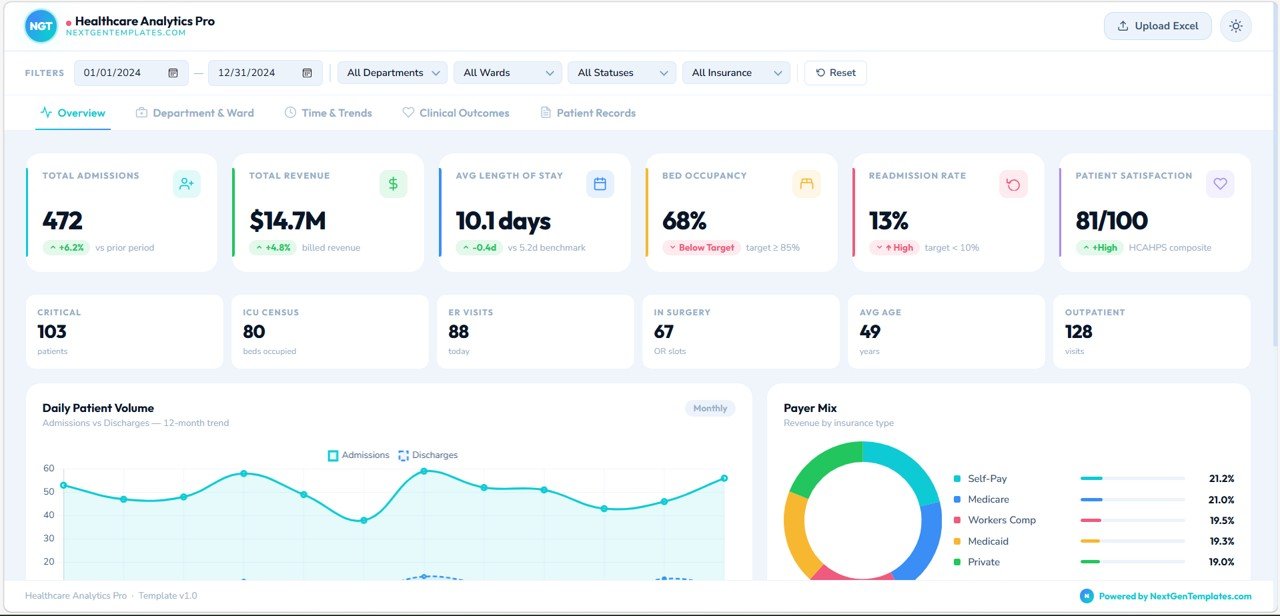This screenshot has height=616, width=1280.
Task: Click the Medicare color swatch in Payer Mix
Action: (956, 499)
